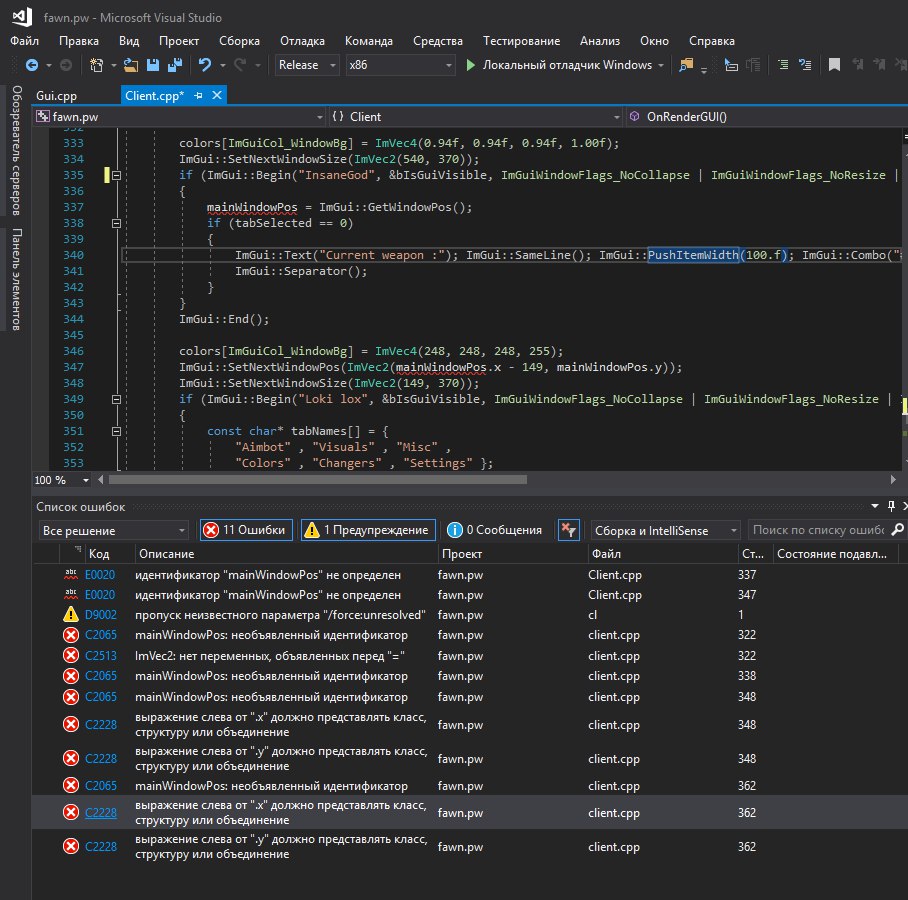Open the Отладка menu
The image size is (908, 900).
pos(302,41)
